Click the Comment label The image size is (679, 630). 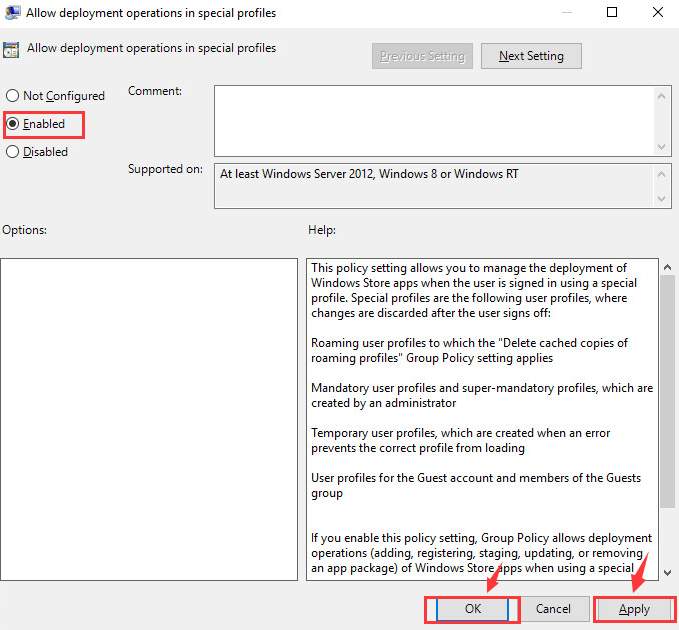(155, 91)
